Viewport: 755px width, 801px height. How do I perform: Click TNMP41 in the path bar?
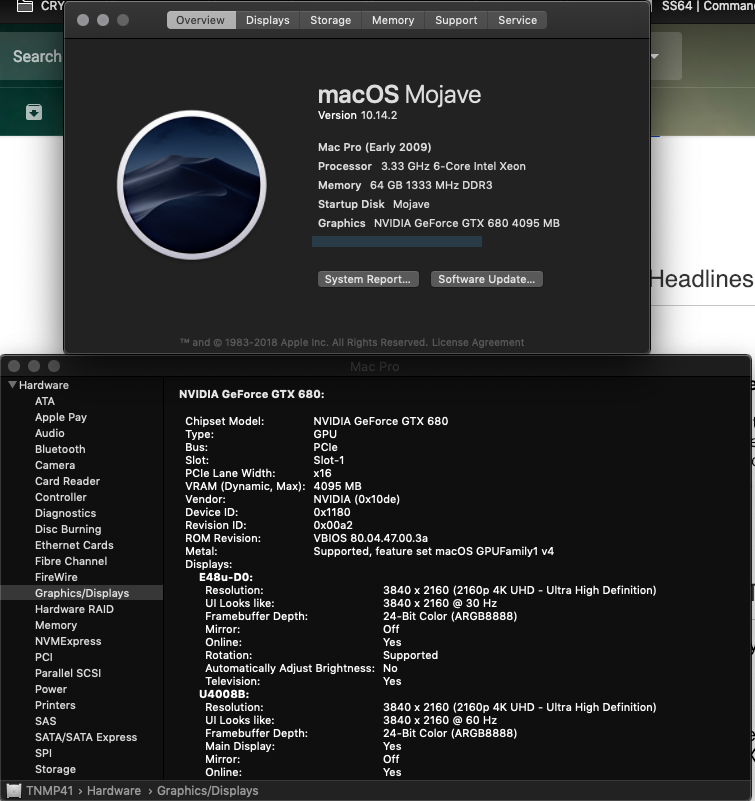pyautogui.click(x=50, y=791)
